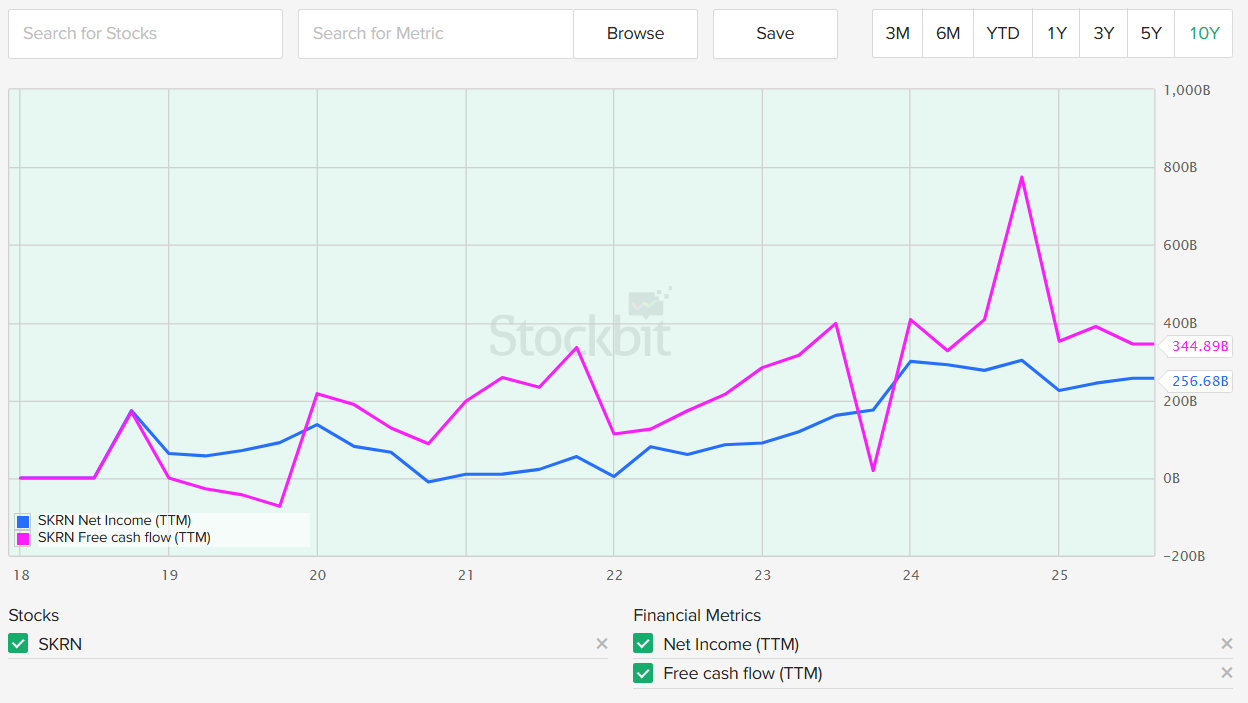This screenshot has height=703, width=1248.
Task: Remove the Free cash flow (TTM) metric
Action: [1227, 673]
